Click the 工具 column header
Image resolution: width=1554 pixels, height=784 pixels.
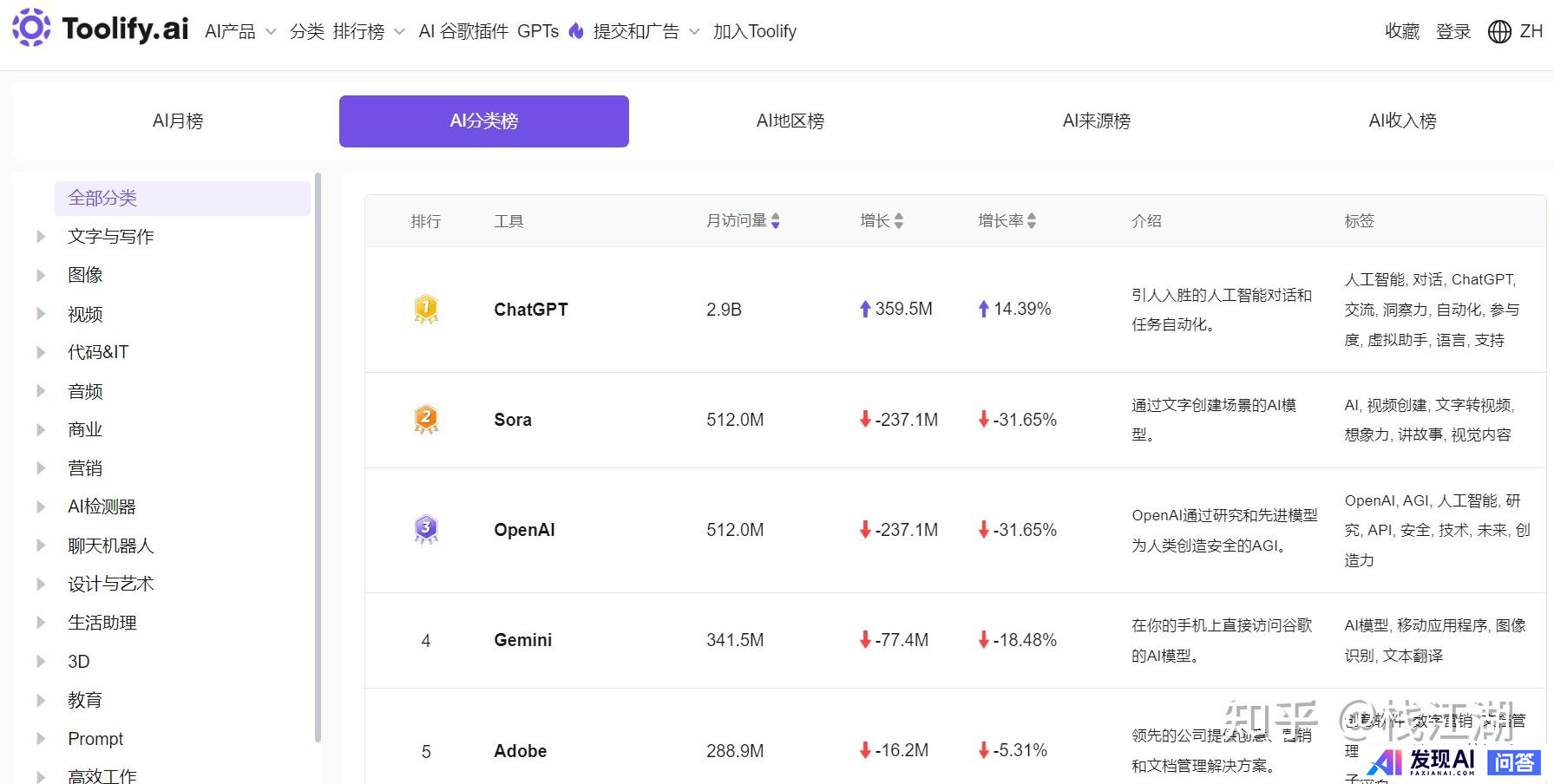click(x=508, y=221)
